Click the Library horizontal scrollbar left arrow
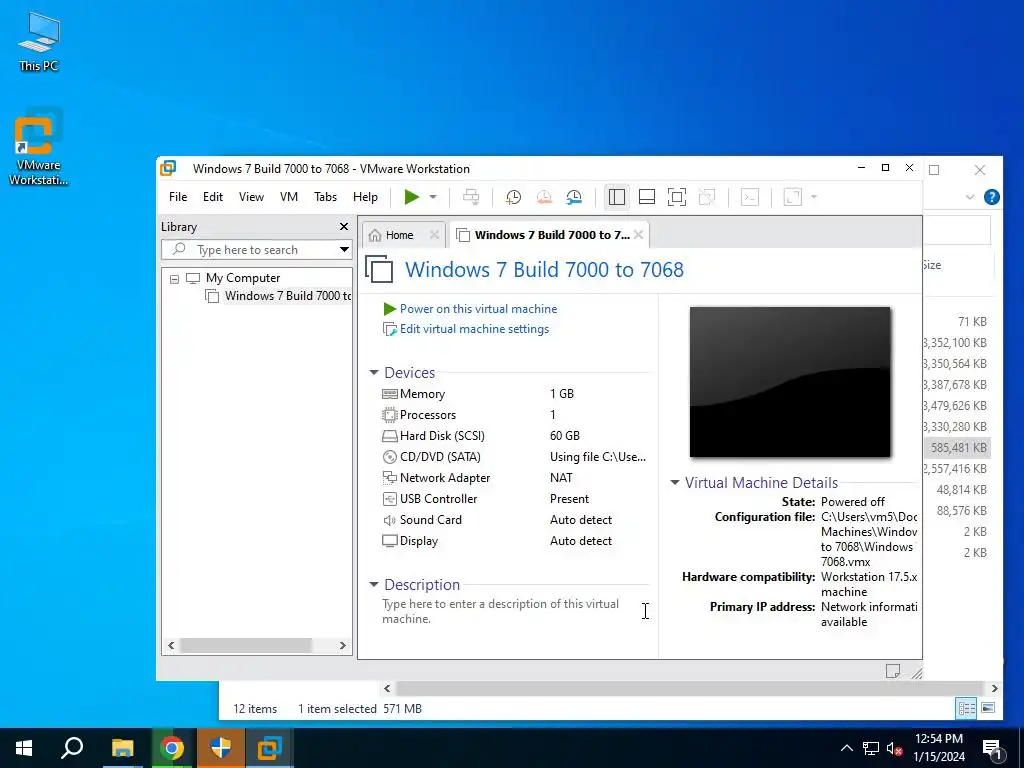Screen dimensions: 1024x768 (171, 645)
